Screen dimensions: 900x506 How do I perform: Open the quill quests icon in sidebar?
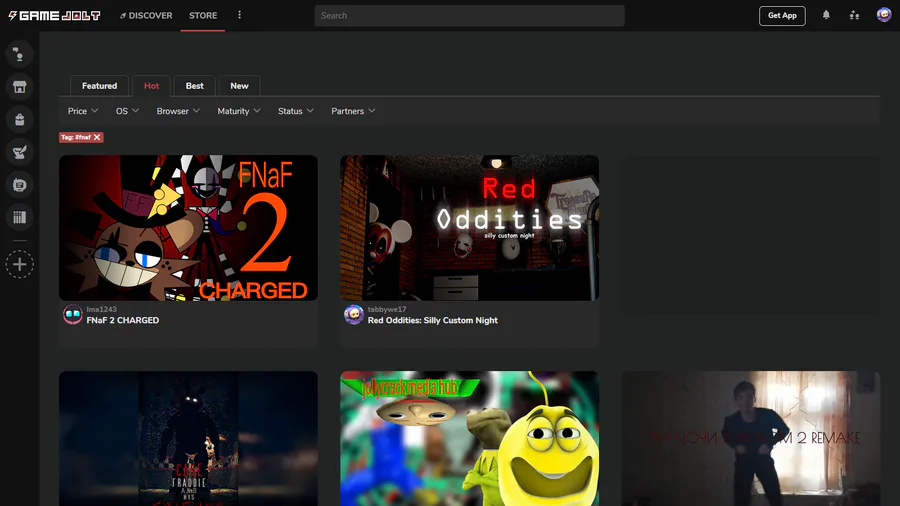pos(20,153)
